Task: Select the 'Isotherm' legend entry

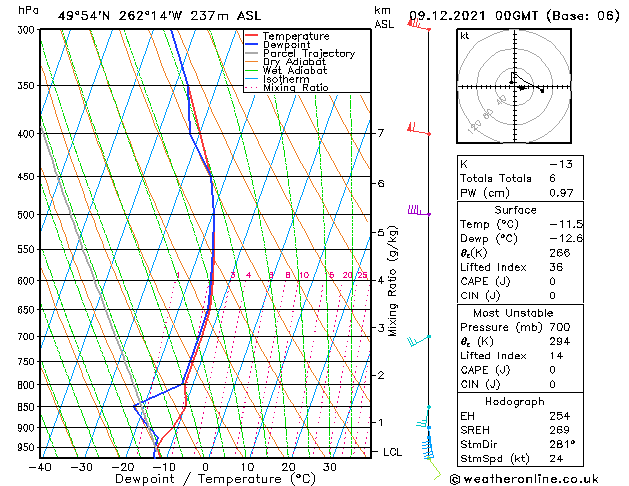Action: tap(286, 79)
